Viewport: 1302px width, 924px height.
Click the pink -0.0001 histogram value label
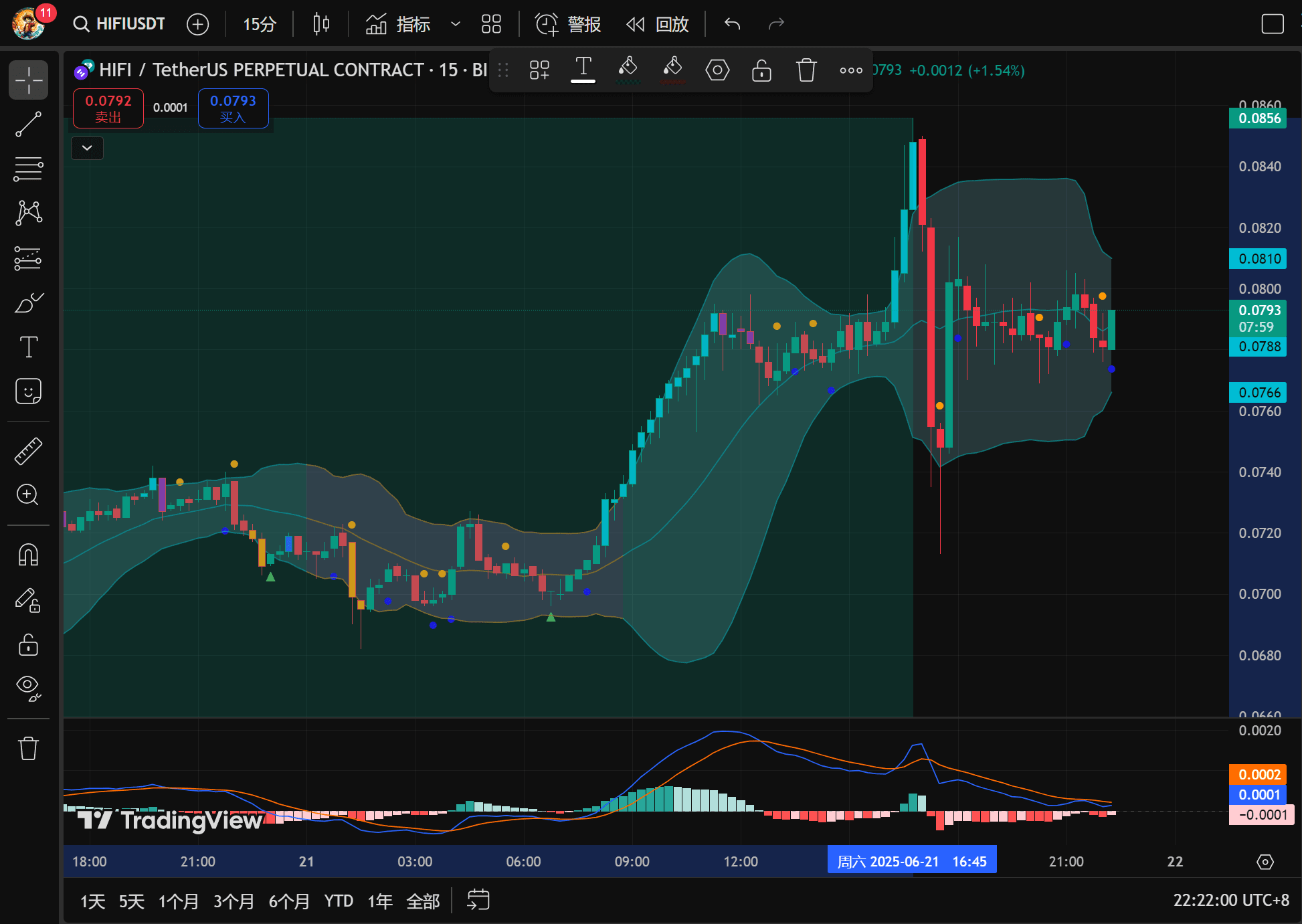[1262, 815]
